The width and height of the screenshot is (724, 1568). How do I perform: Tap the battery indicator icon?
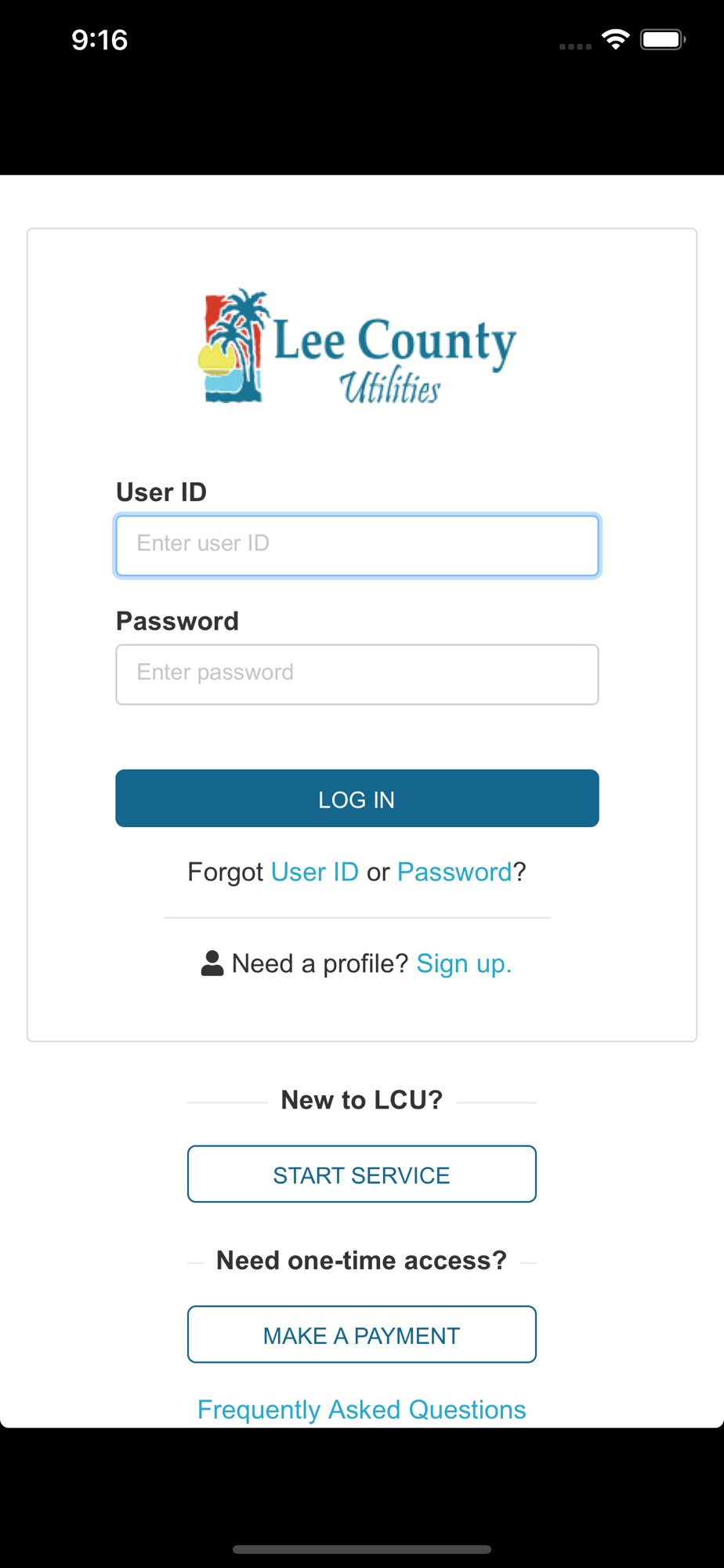point(663,39)
